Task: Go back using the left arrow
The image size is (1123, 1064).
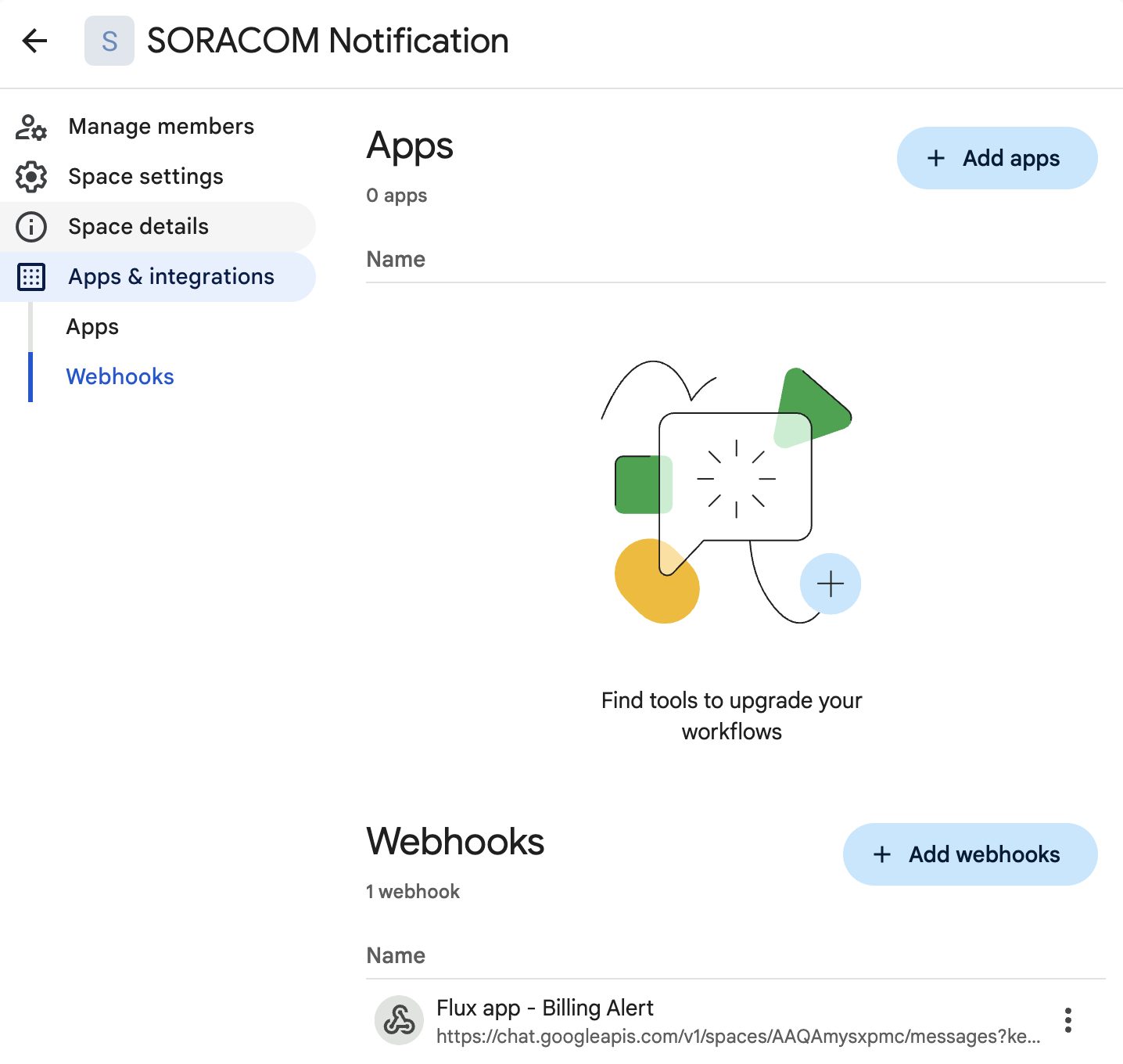Action: pyautogui.click(x=35, y=41)
